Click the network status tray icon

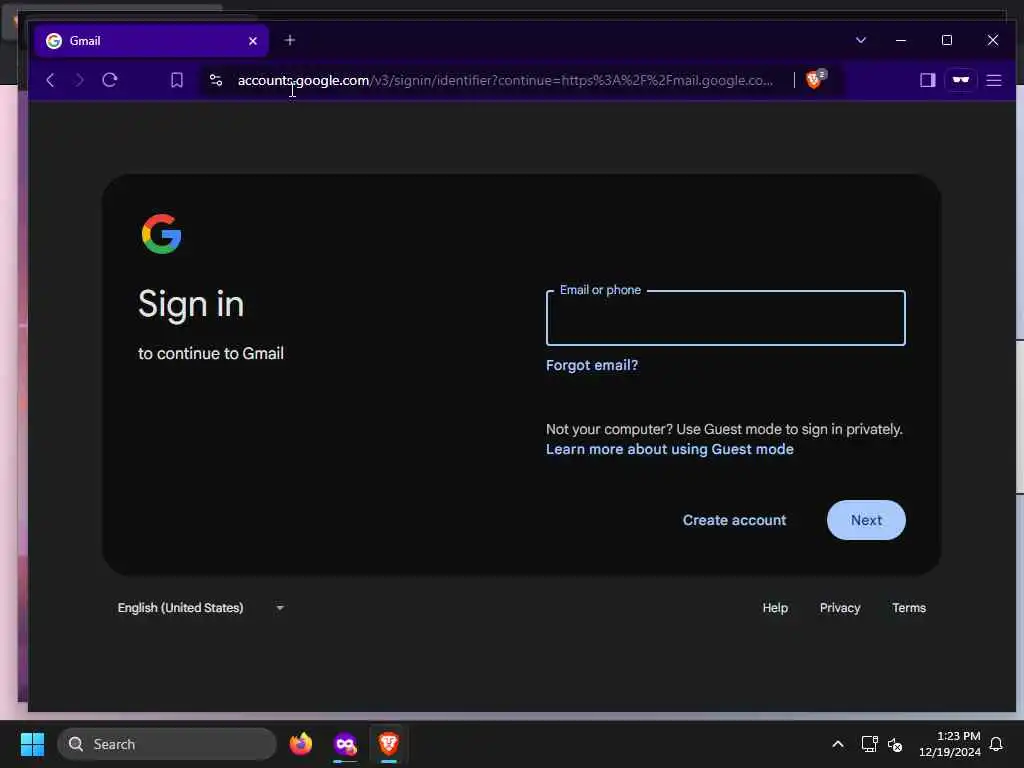pyautogui.click(x=869, y=744)
